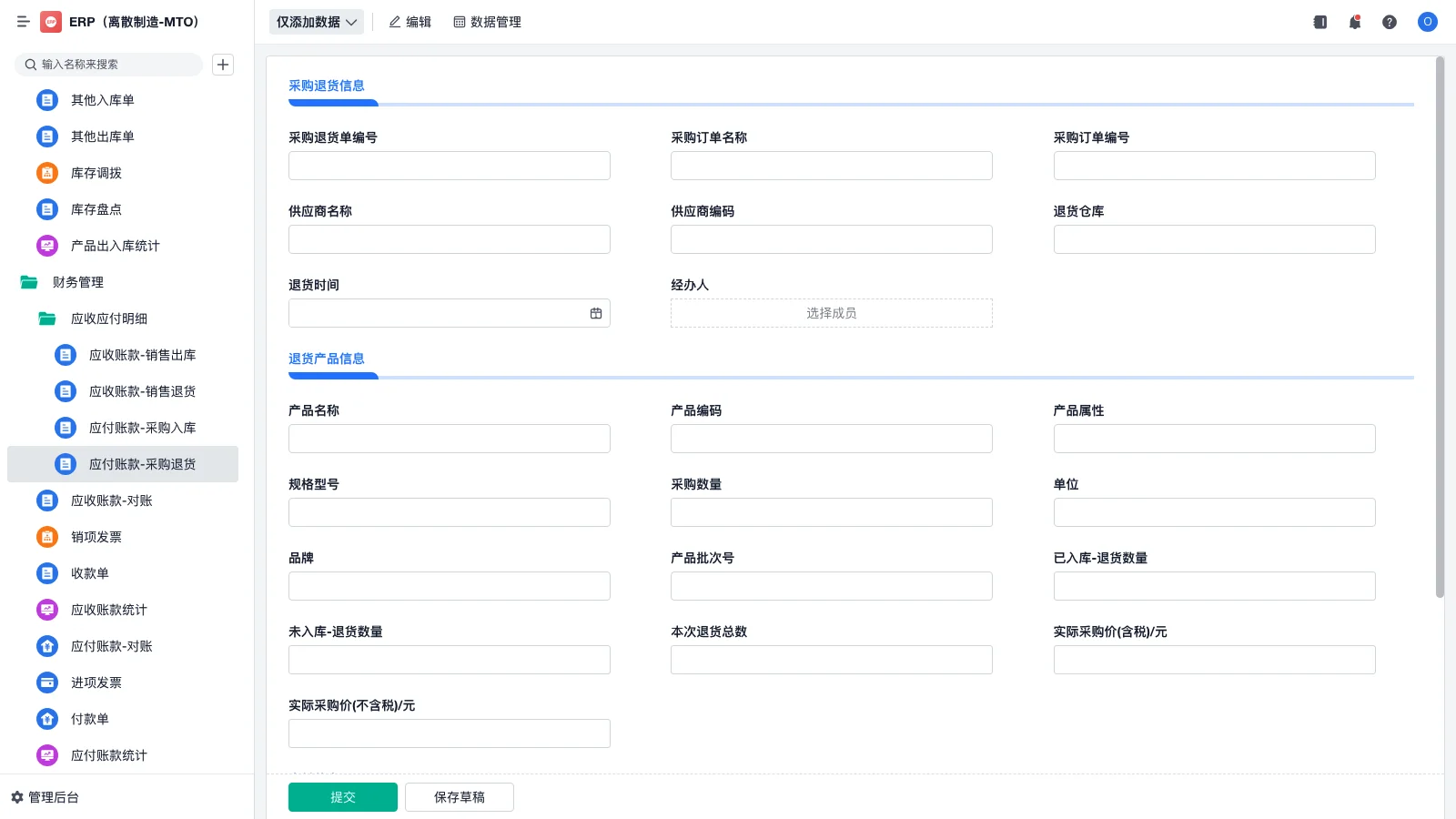Expand the 仅添加数据 dropdown
The image size is (1456, 819).
316,21
